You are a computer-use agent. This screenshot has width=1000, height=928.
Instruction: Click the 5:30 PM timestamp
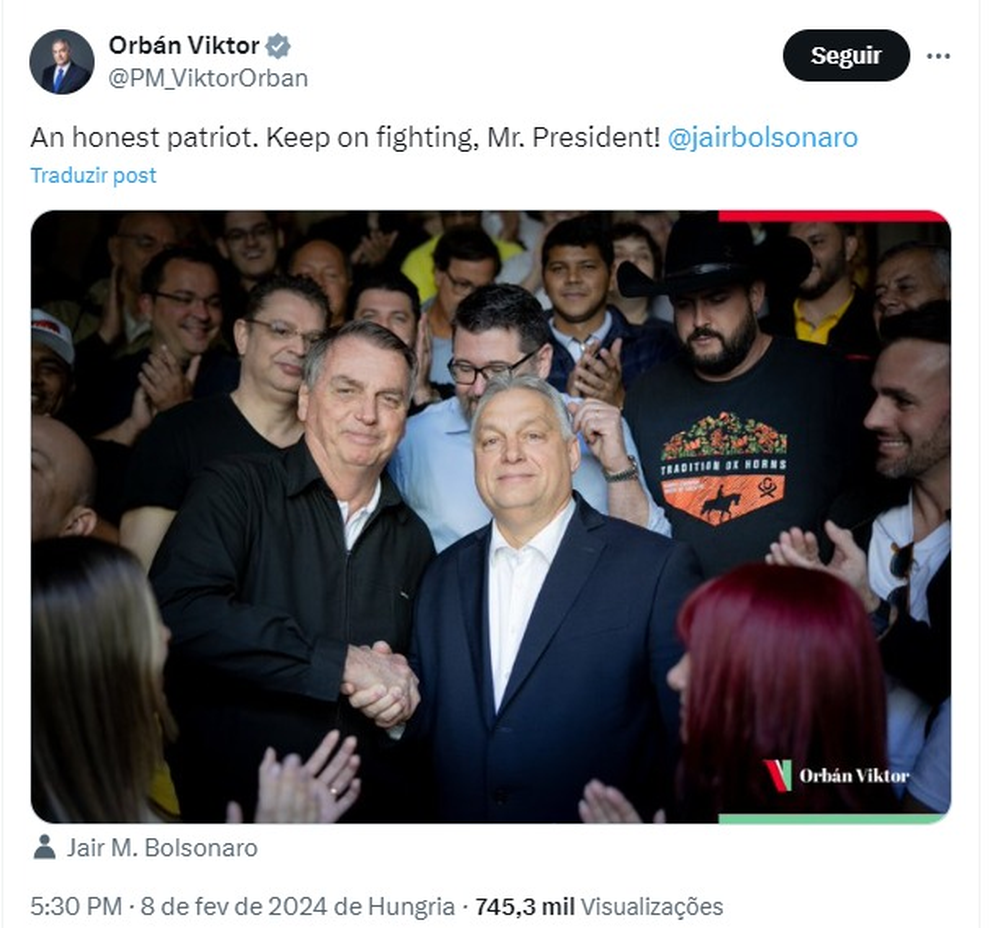click(76, 906)
